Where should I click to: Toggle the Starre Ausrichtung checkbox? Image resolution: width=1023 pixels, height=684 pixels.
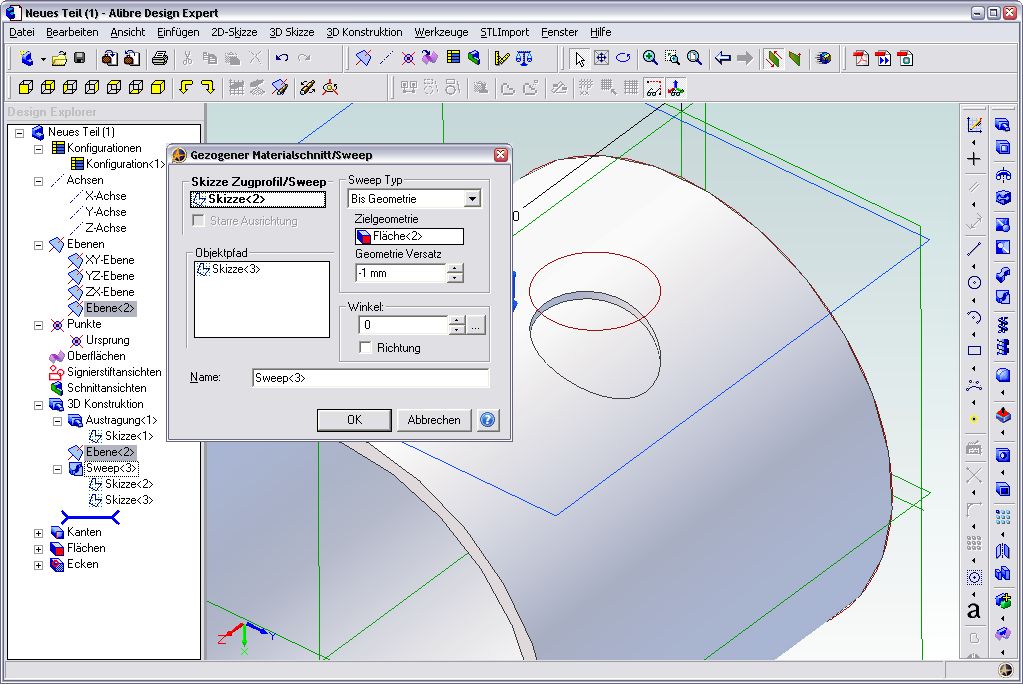198,221
